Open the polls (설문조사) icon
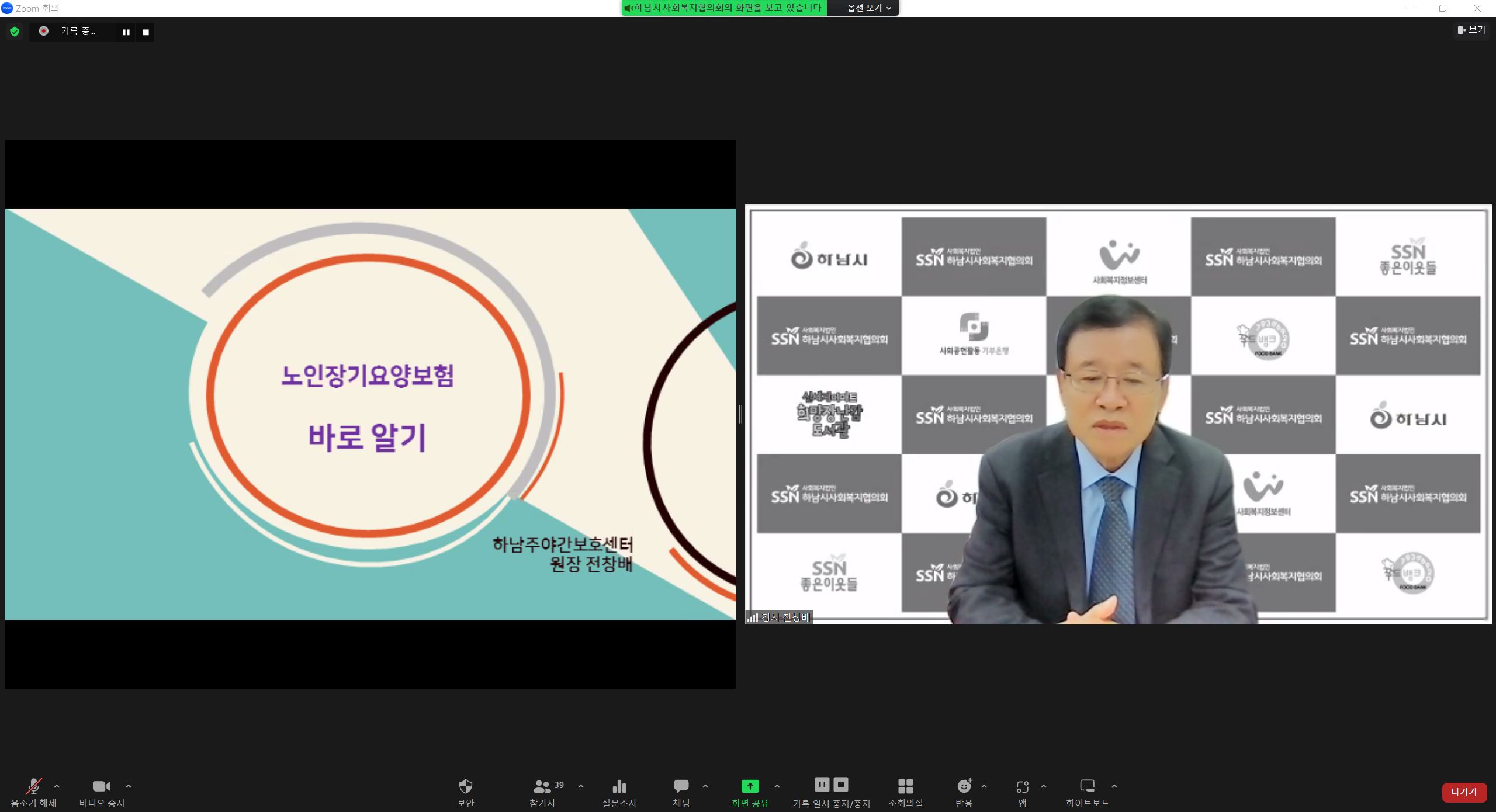 619,786
